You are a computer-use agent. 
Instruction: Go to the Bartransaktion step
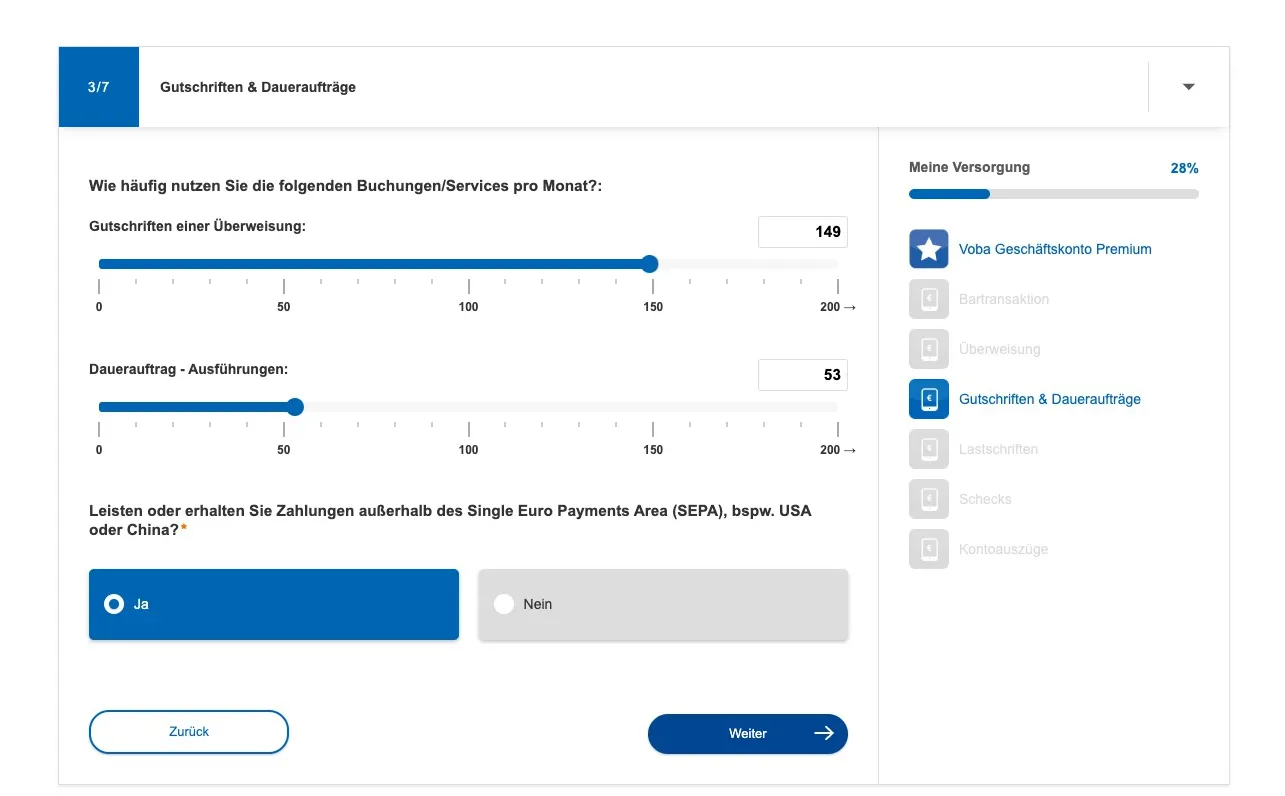[1004, 299]
